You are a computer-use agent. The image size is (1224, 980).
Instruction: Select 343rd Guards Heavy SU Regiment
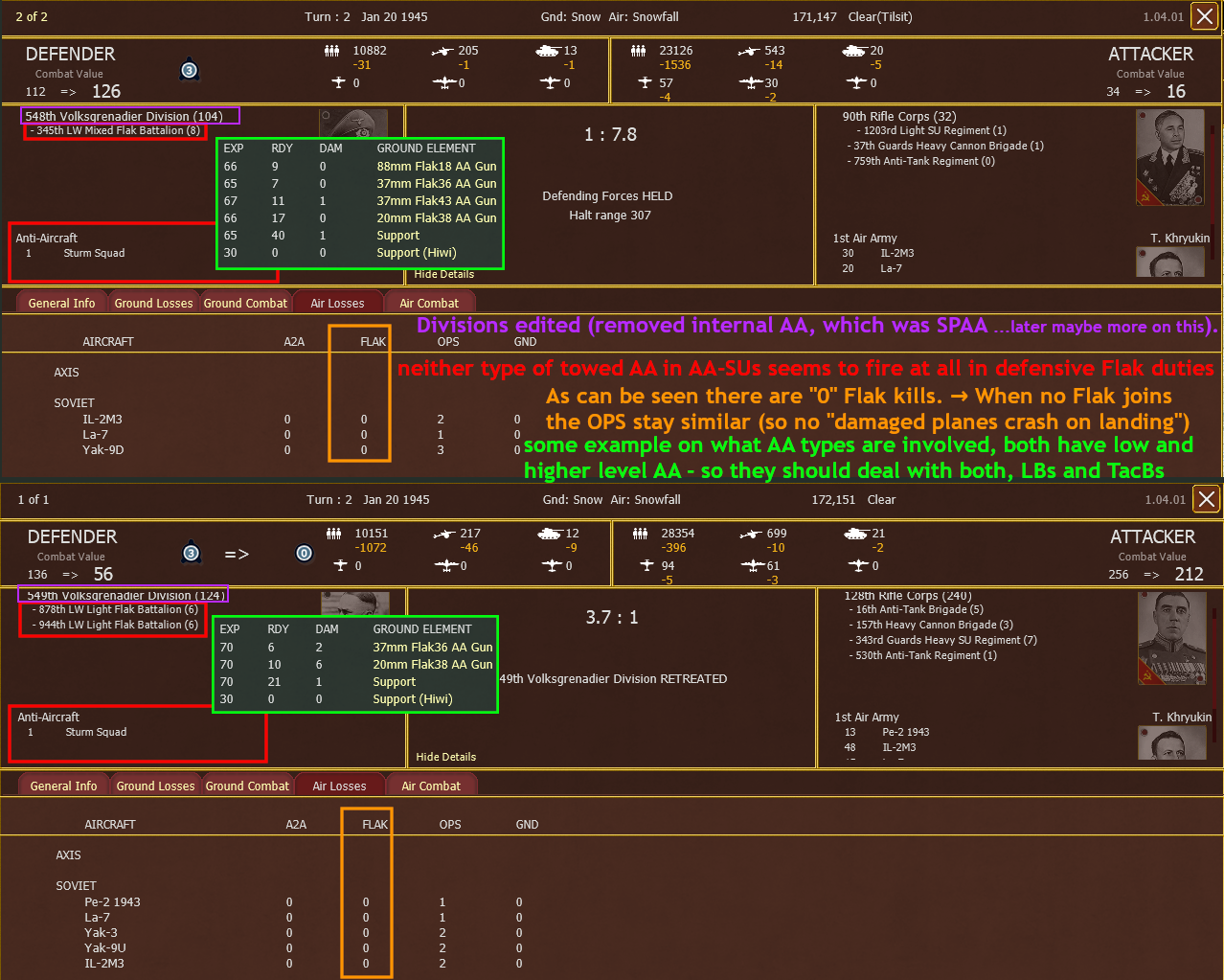coord(942,640)
